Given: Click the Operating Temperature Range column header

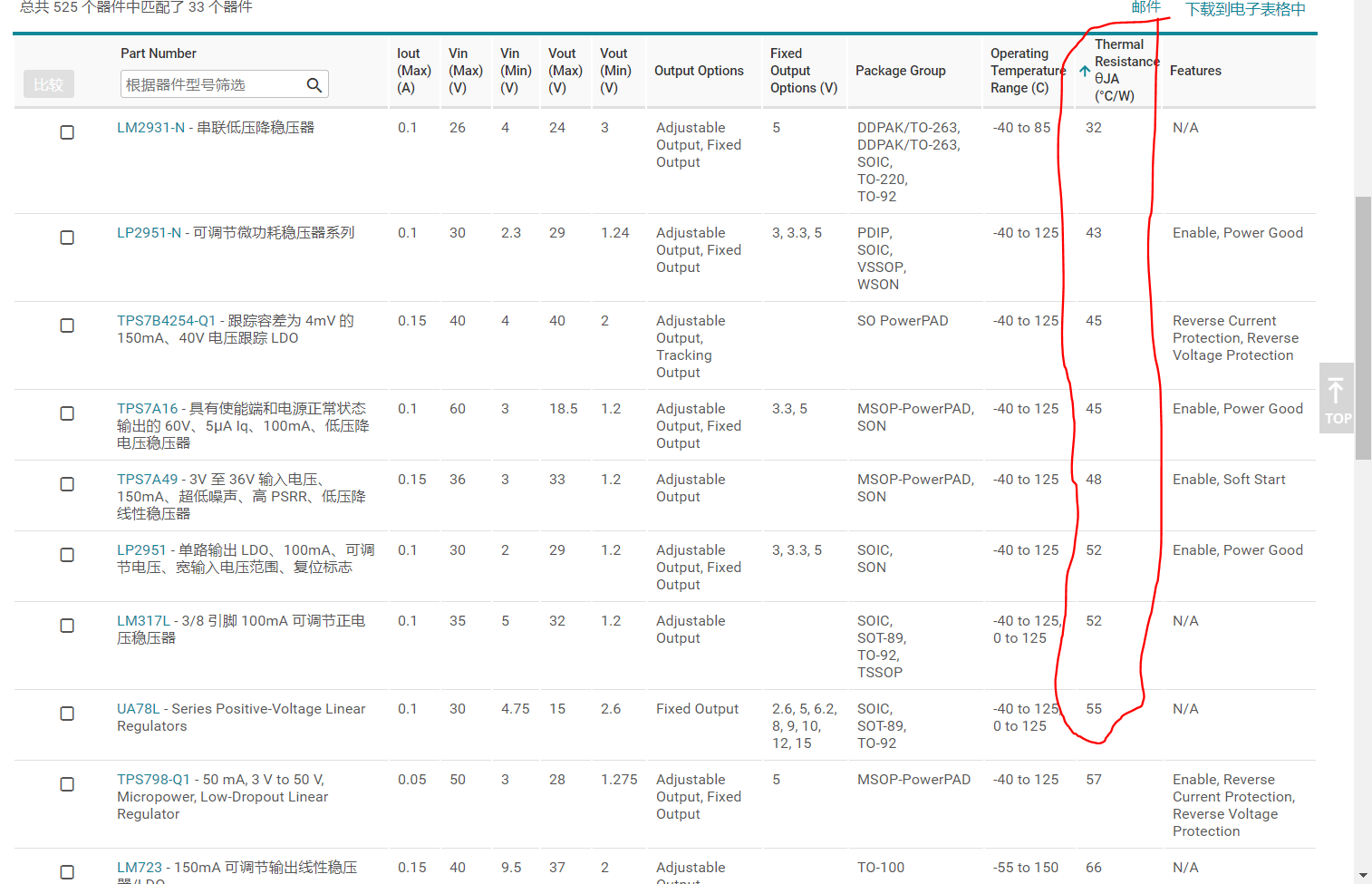Looking at the screenshot, I should click(x=1028, y=71).
